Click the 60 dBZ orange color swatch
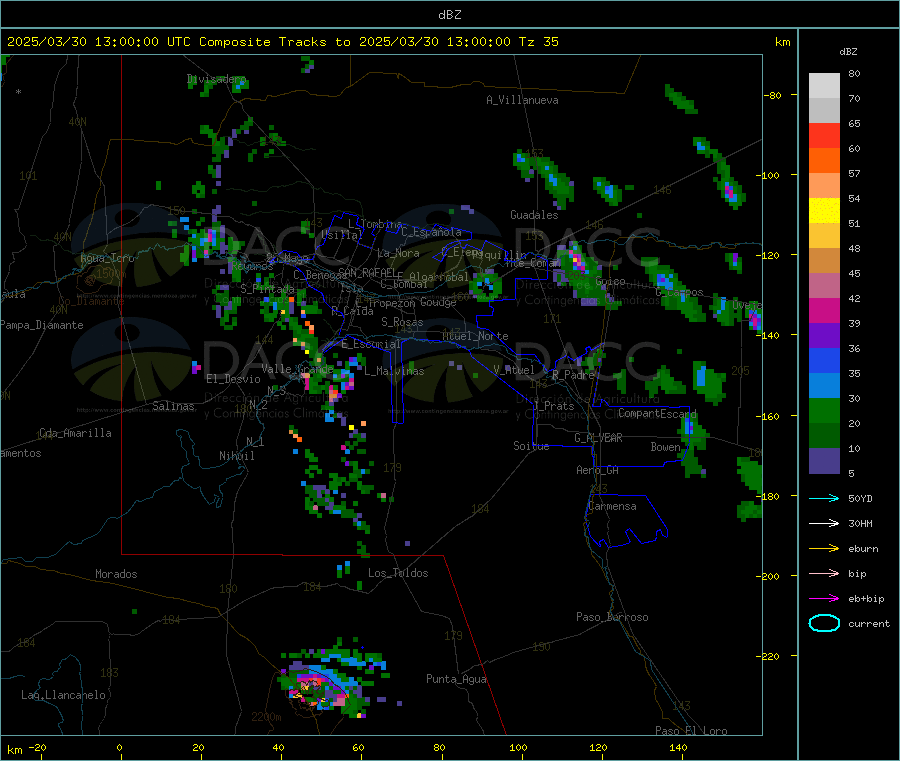900x761 pixels. (x=824, y=161)
